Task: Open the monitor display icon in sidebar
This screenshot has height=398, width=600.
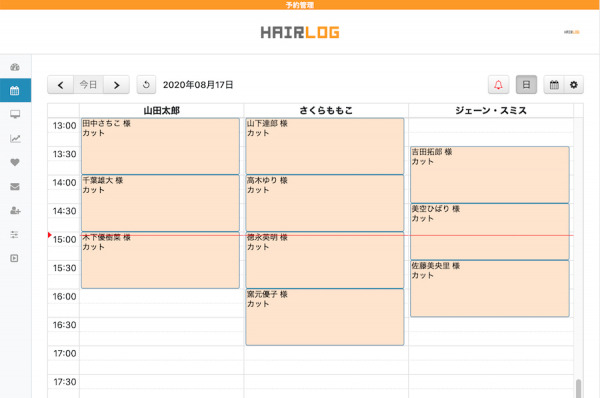Action: 15,114
